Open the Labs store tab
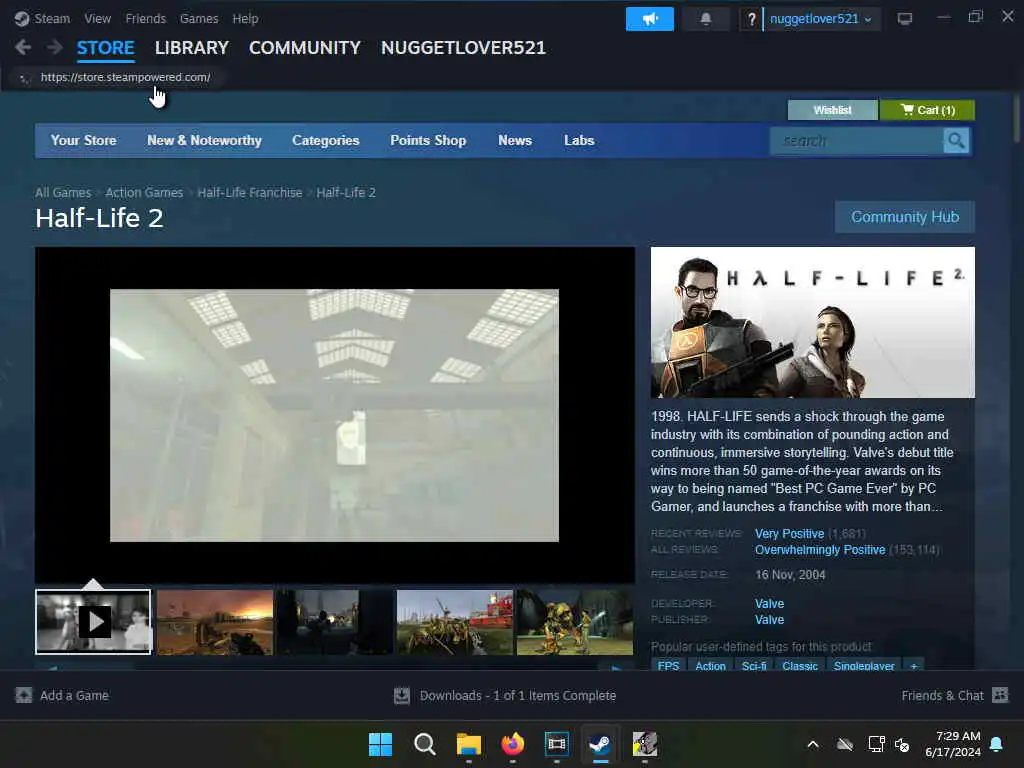The height and width of the screenshot is (768, 1024). 579,140
